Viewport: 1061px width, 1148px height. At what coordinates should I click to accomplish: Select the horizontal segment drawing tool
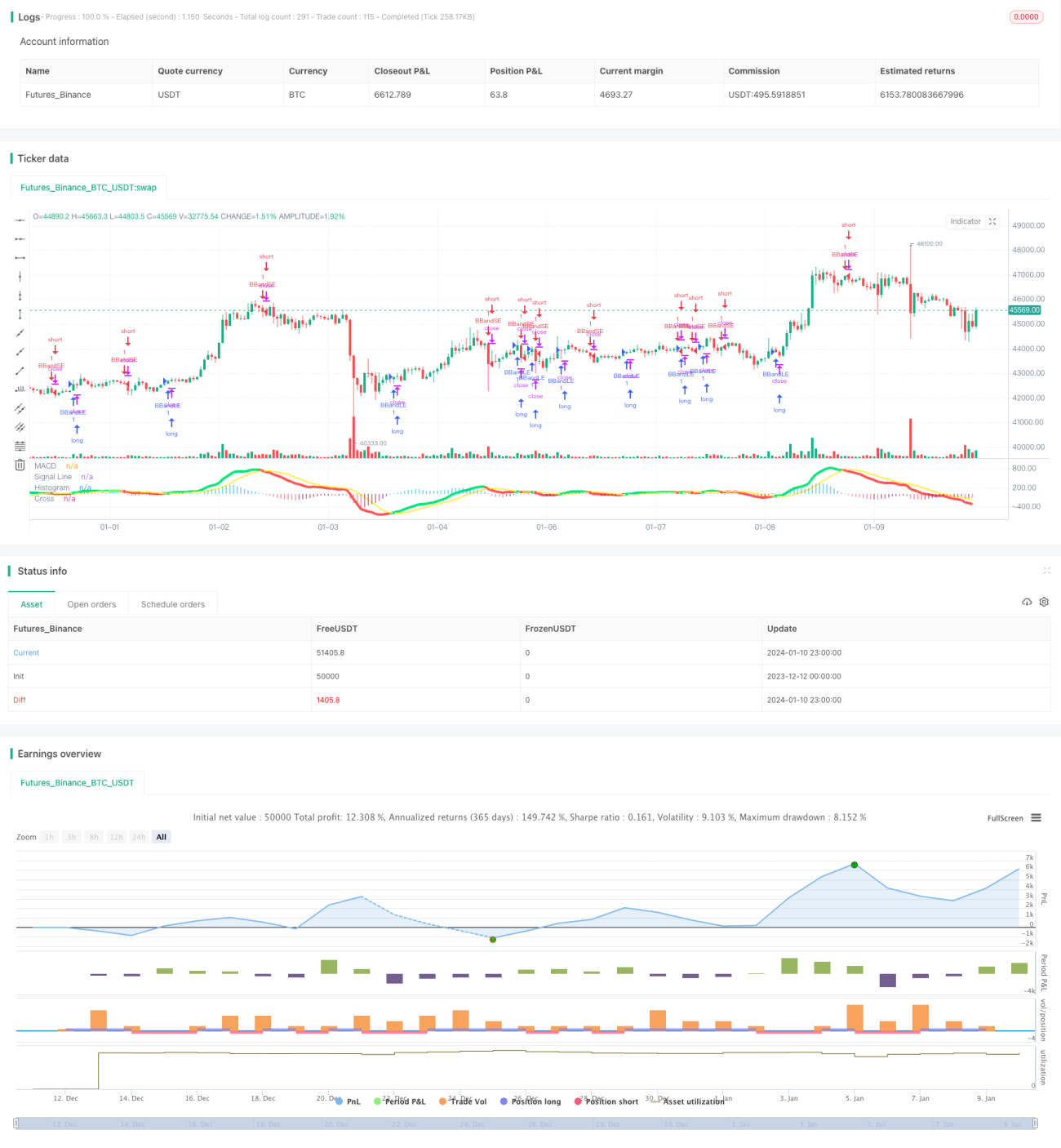pos(20,257)
